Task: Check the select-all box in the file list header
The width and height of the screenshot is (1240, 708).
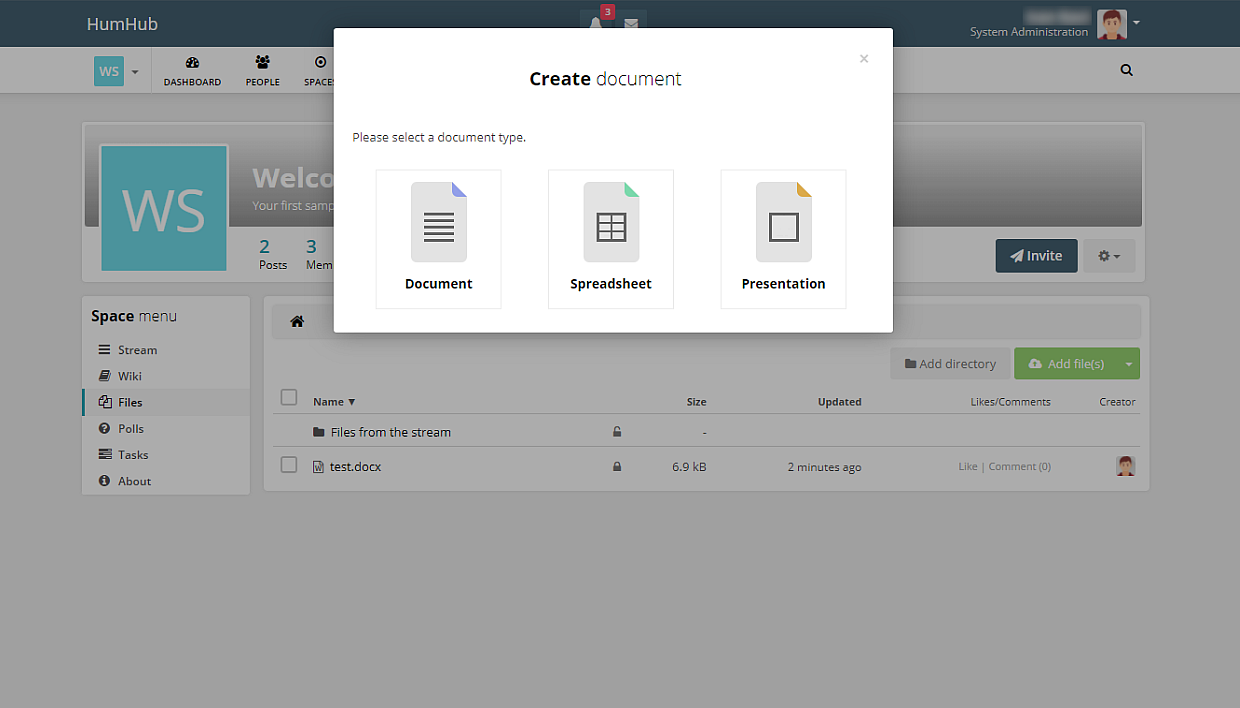Action: (x=289, y=397)
